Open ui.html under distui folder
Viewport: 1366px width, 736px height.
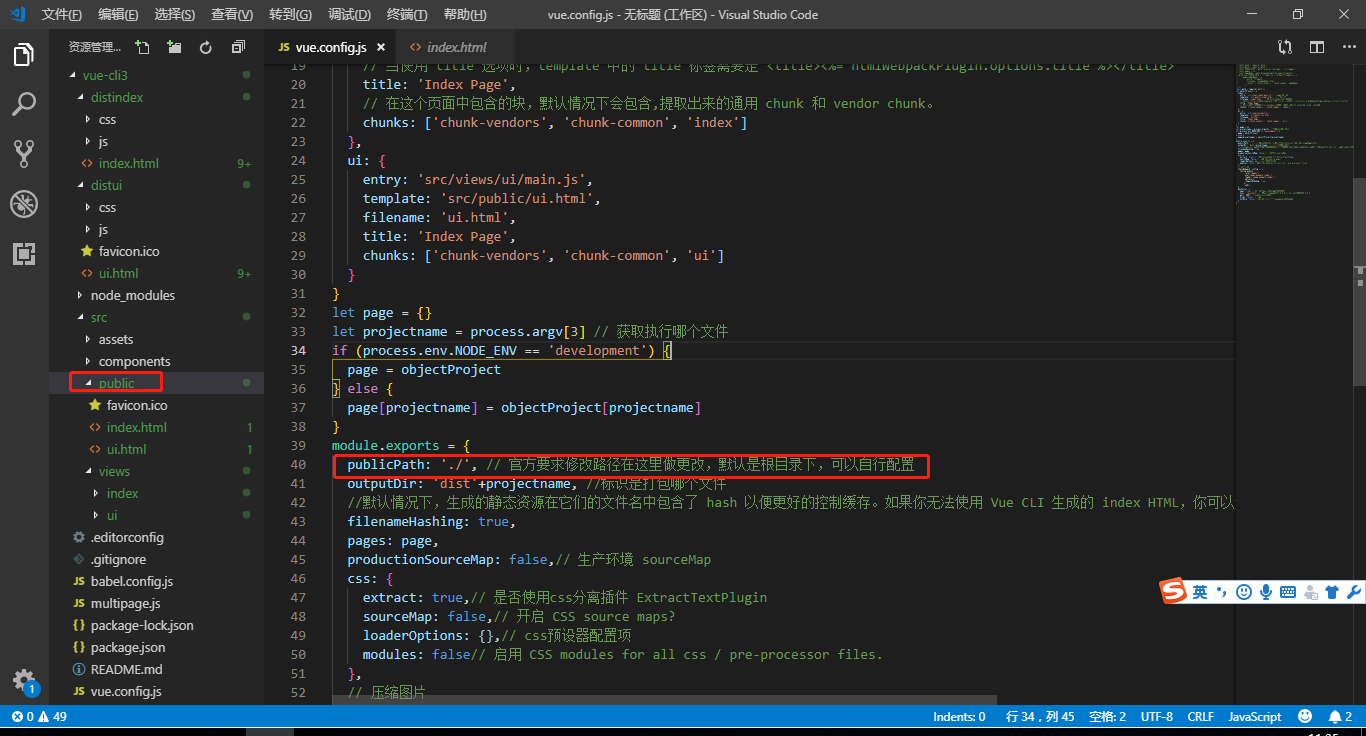coord(118,273)
